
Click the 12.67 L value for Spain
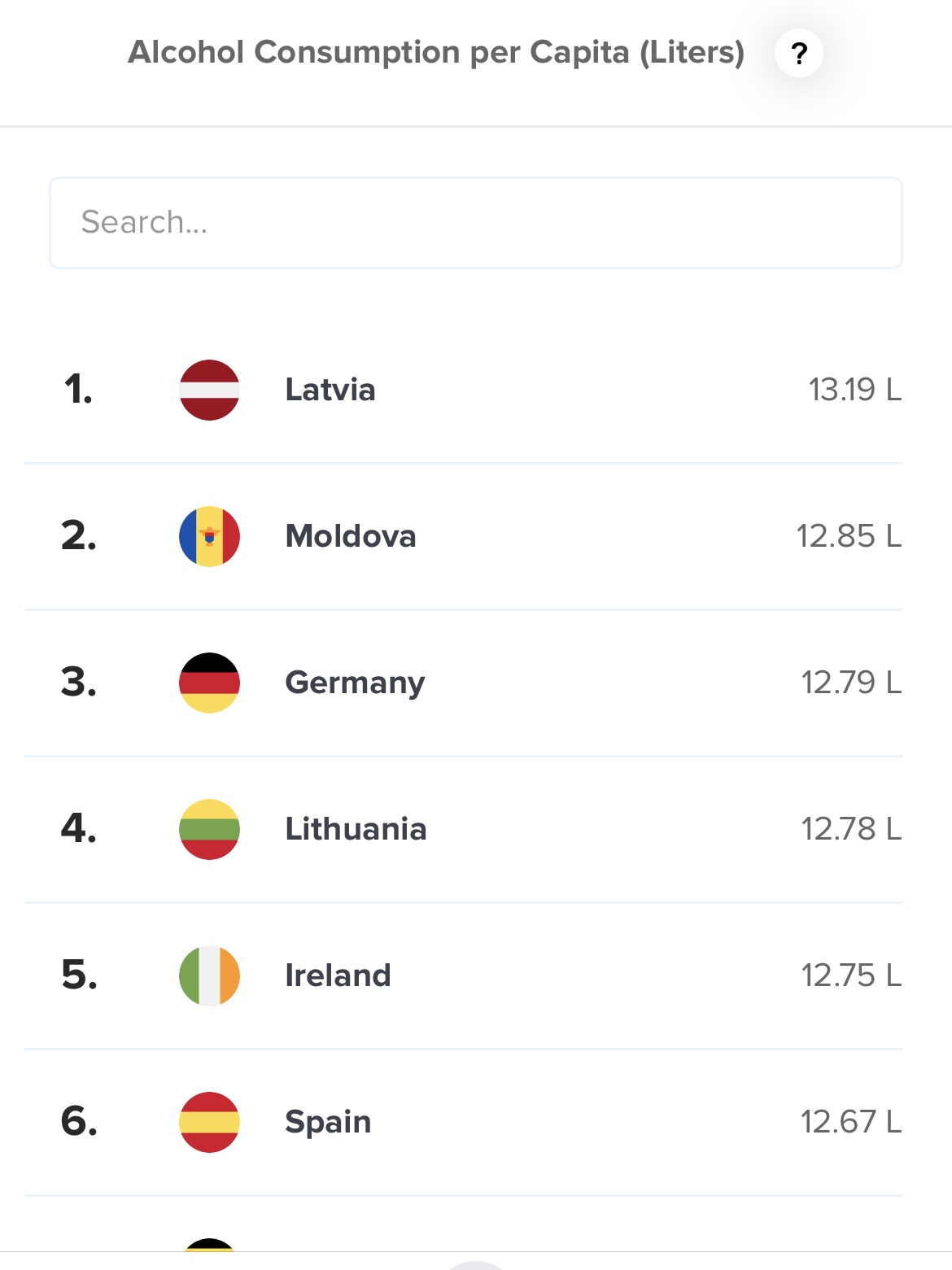tap(850, 1122)
